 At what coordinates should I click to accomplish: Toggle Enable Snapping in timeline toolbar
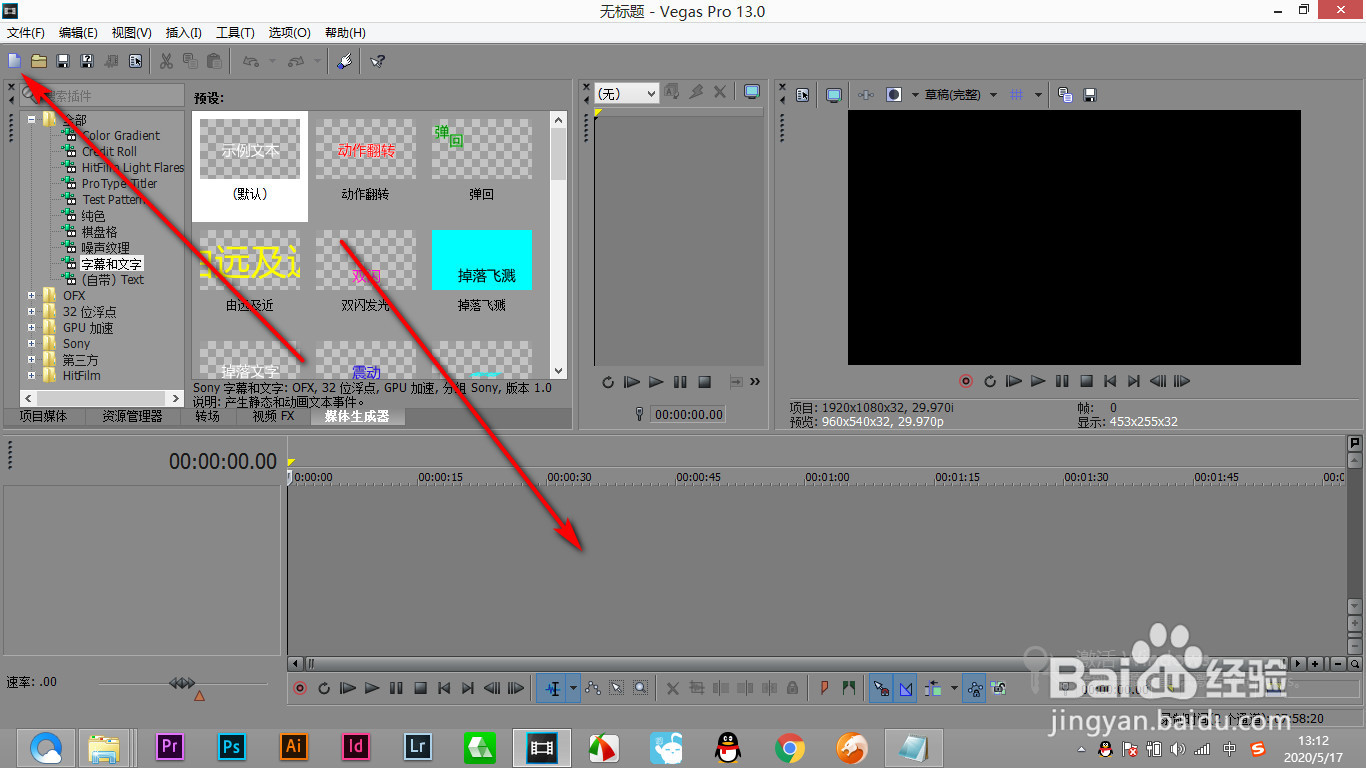[881, 688]
